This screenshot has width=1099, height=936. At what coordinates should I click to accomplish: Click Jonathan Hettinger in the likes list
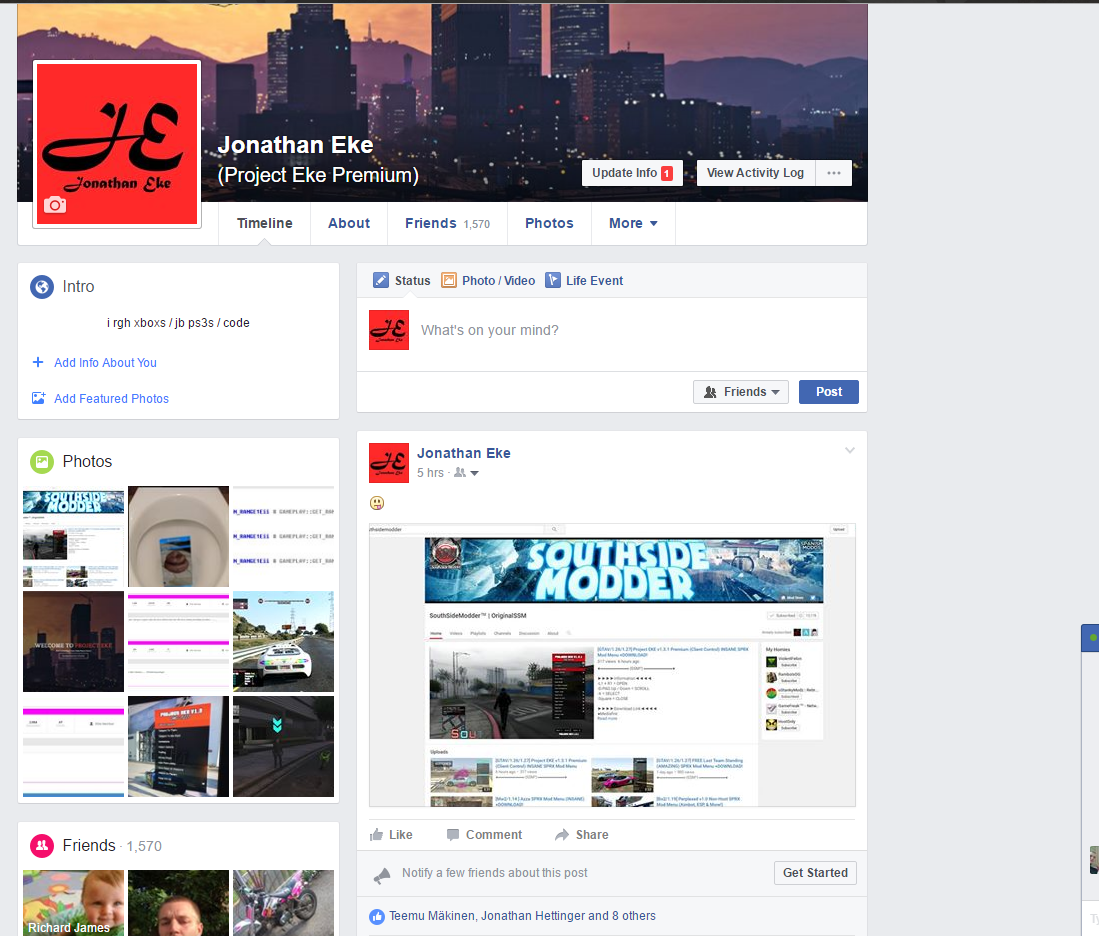(x=533, y=916)
